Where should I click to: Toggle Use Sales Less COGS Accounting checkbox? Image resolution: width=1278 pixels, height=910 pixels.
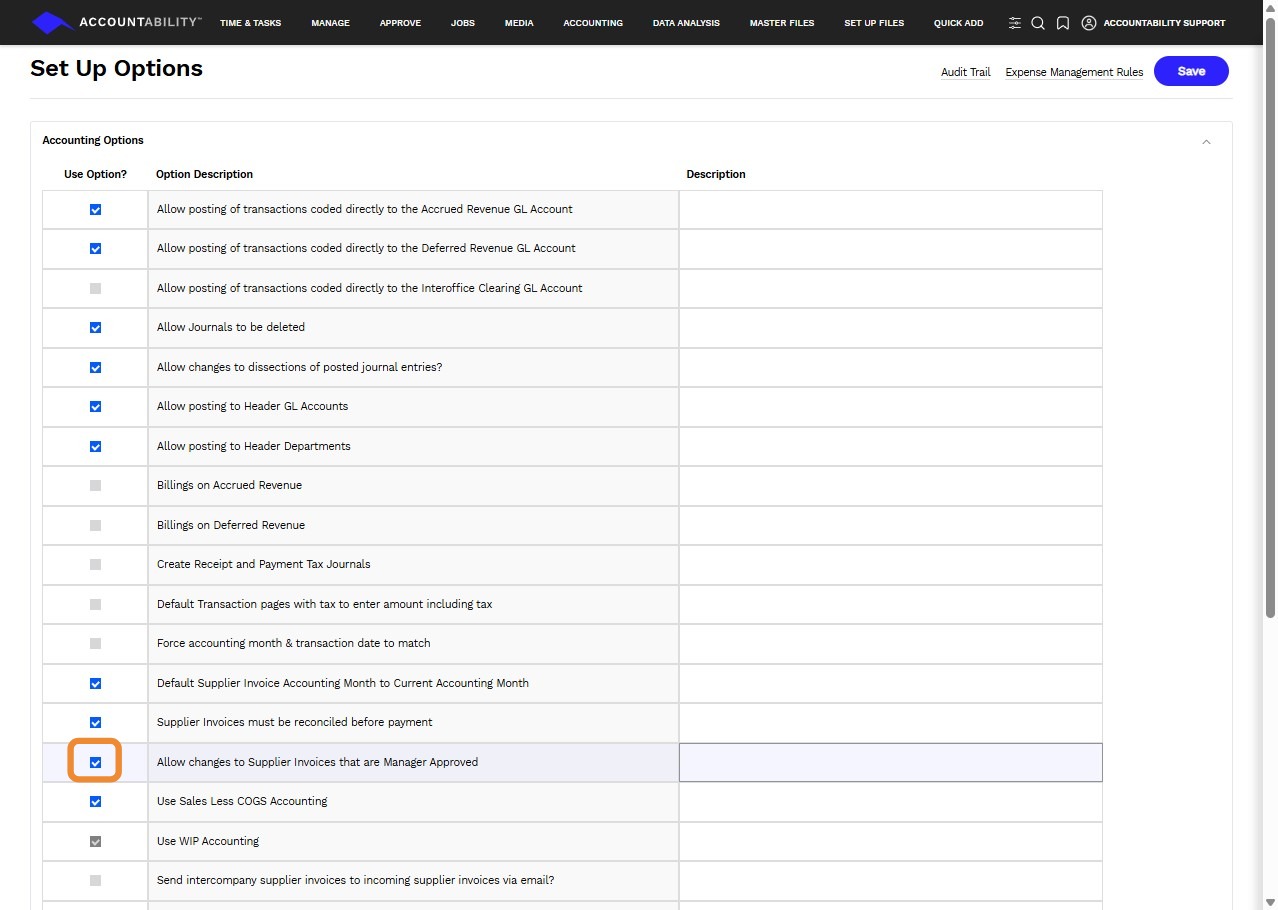coord(96,802)
